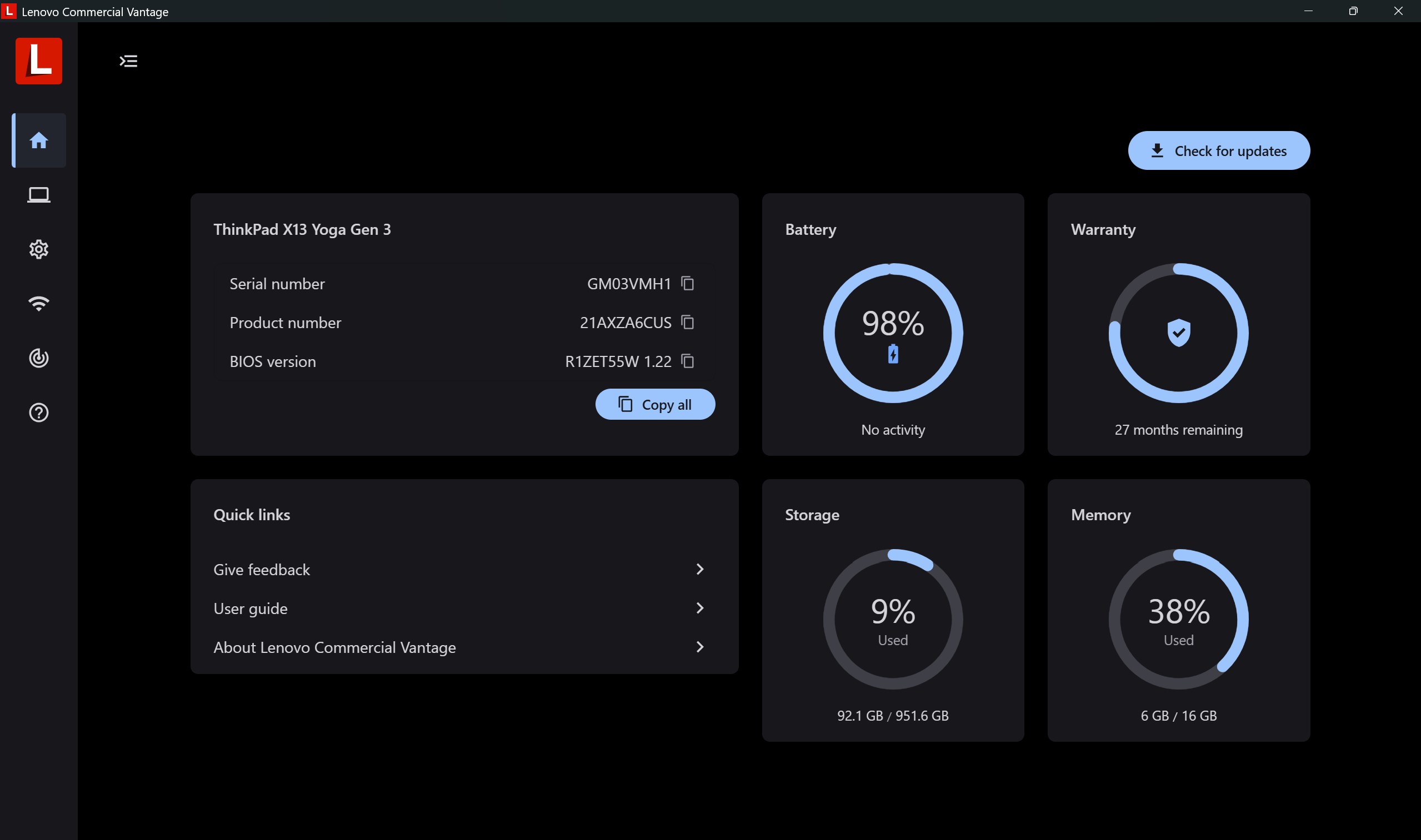Copy the BIOS version R1ZET55W 1.22
The width and height of the screenshot is (1421, 840).
coord(688,361)
